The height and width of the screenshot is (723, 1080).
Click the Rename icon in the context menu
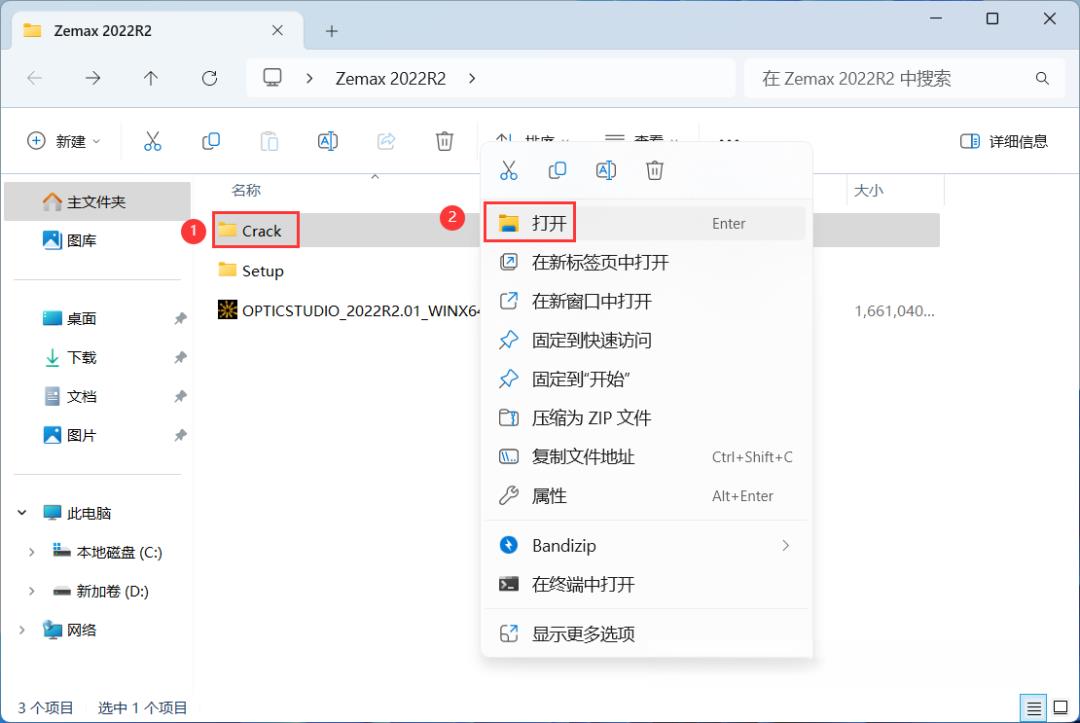click(605, 170)
